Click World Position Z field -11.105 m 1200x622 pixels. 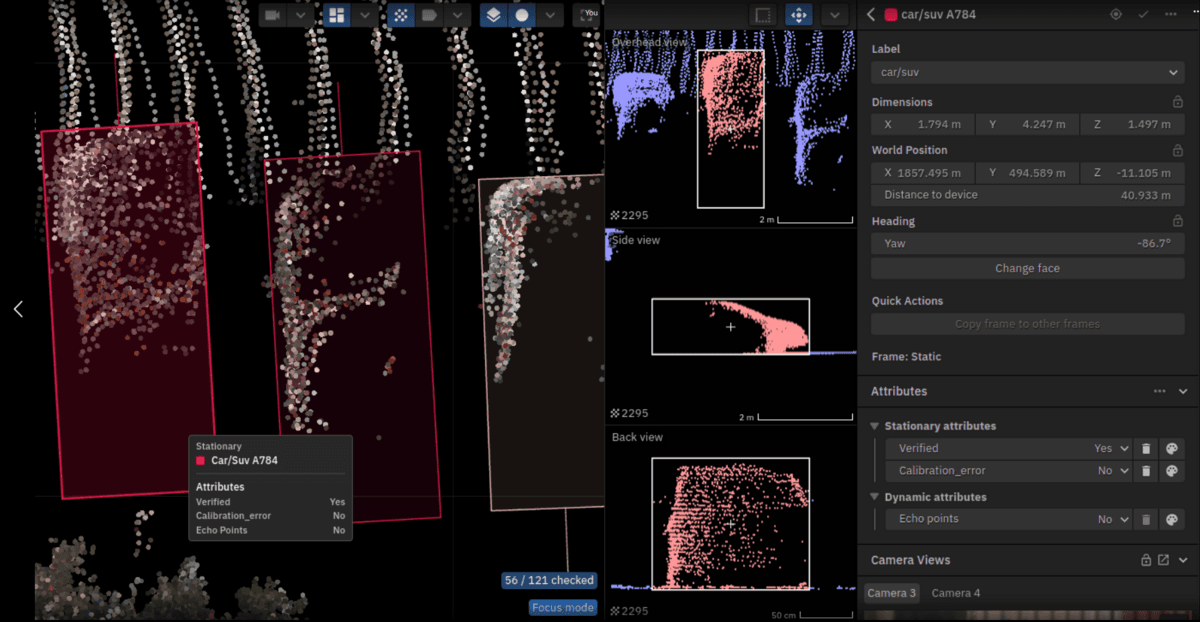click(1133, 172)
